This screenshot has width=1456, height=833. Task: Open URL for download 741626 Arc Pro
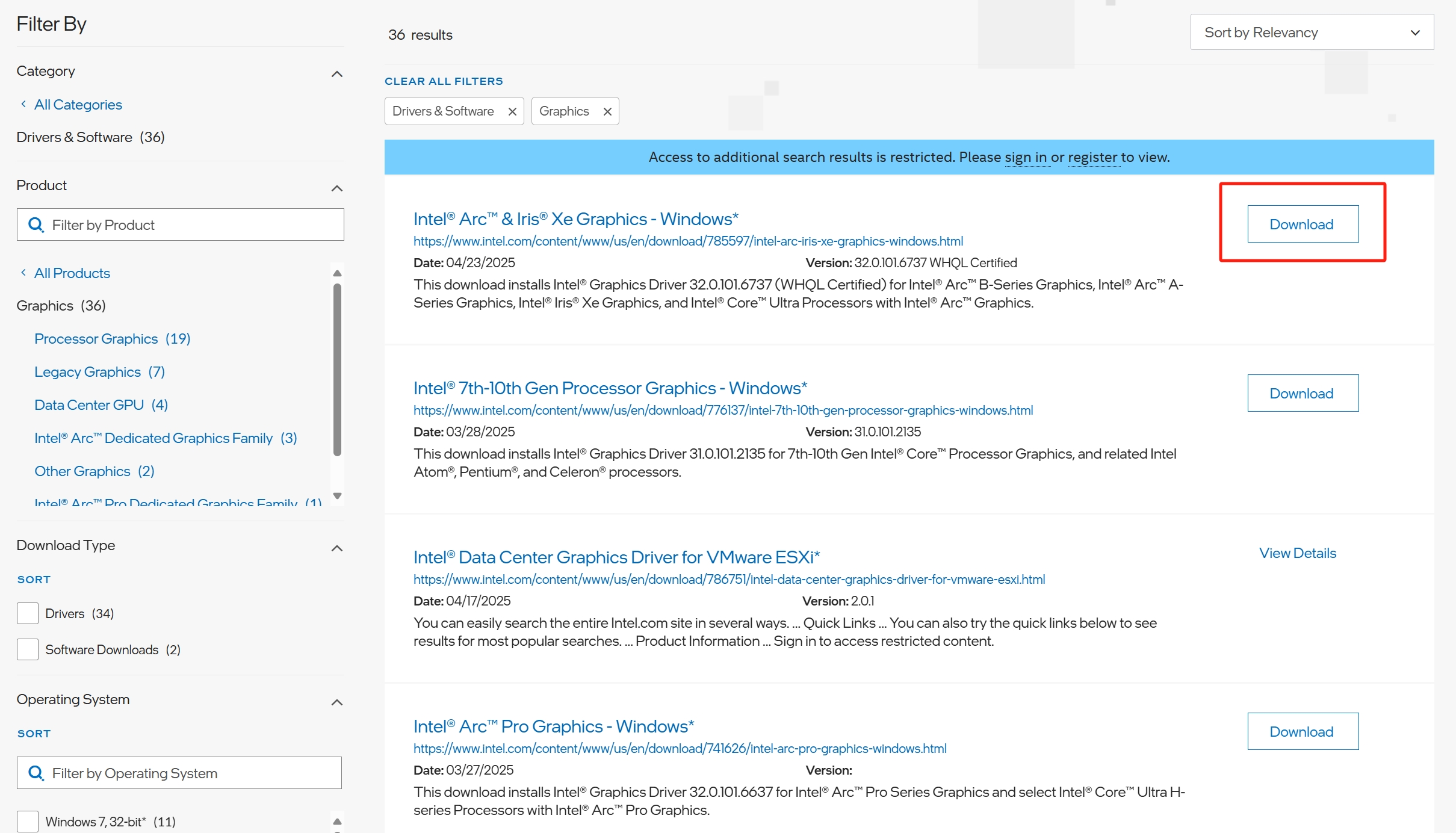[680, 749]
